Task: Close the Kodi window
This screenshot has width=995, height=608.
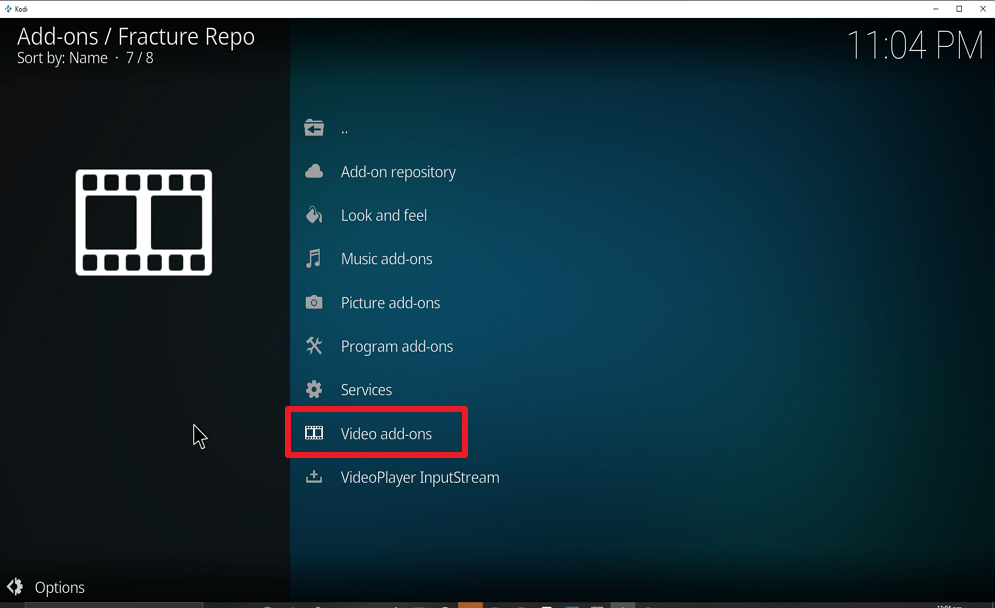Action: coord(982,9)
